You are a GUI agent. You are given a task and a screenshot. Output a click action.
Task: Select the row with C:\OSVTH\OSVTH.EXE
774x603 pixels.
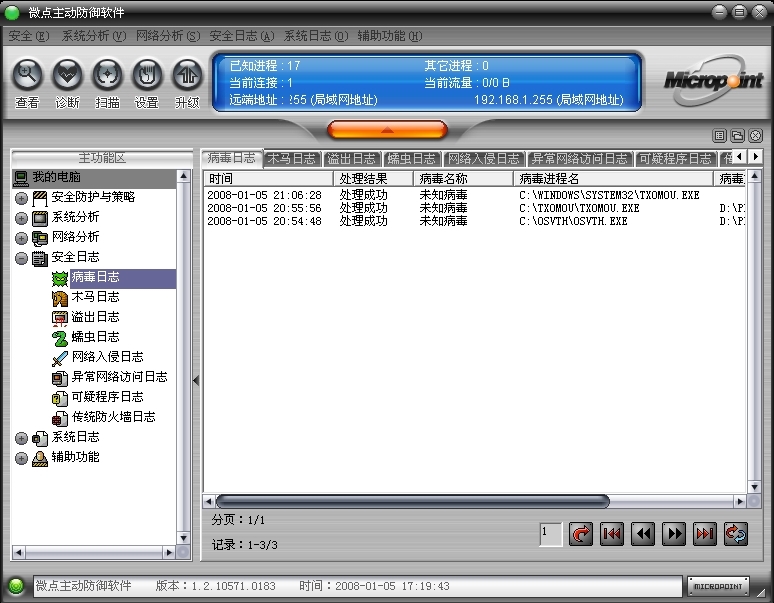(x=474, y=221)
